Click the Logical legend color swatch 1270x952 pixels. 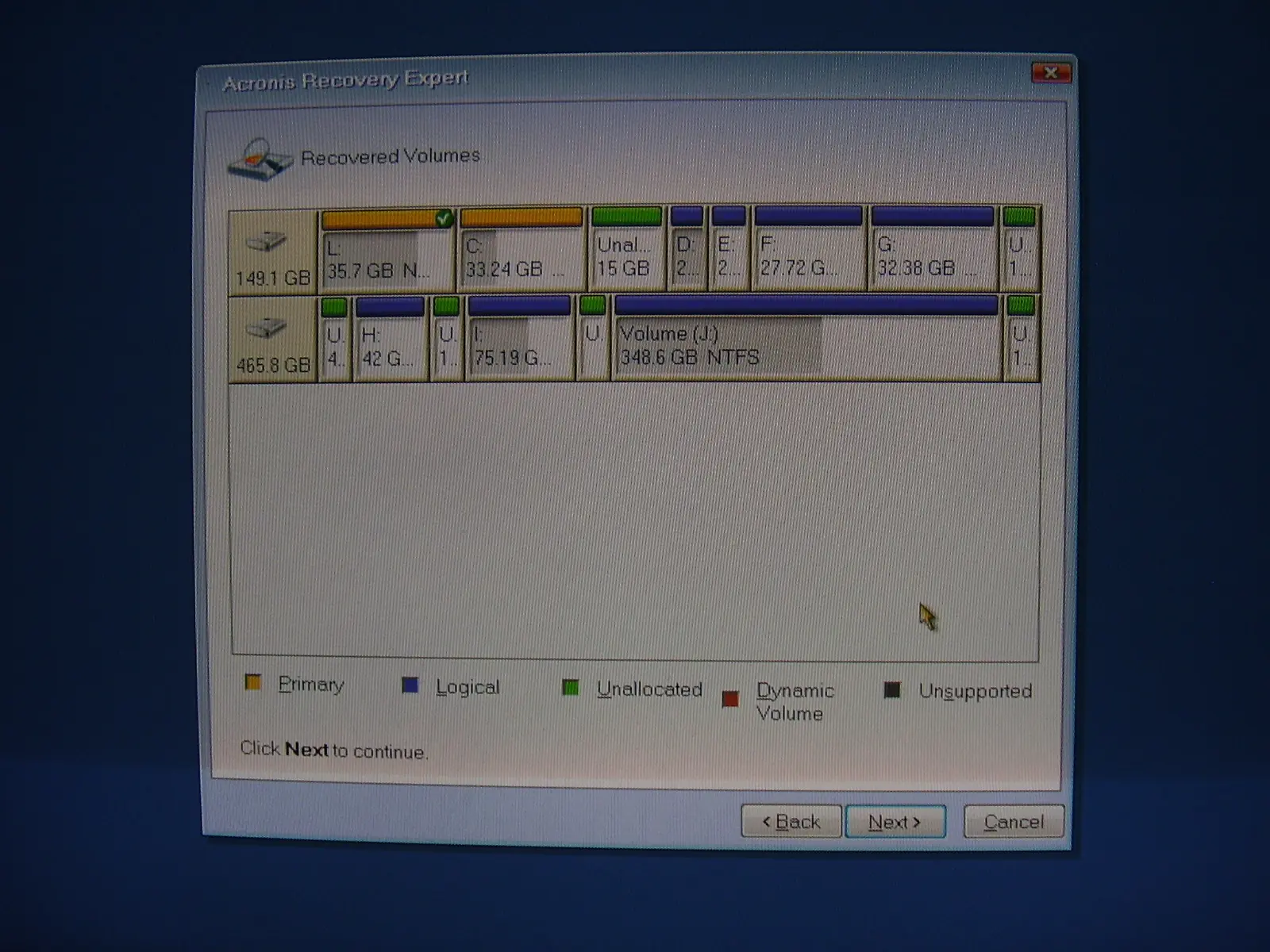click(x=410, y=685)
